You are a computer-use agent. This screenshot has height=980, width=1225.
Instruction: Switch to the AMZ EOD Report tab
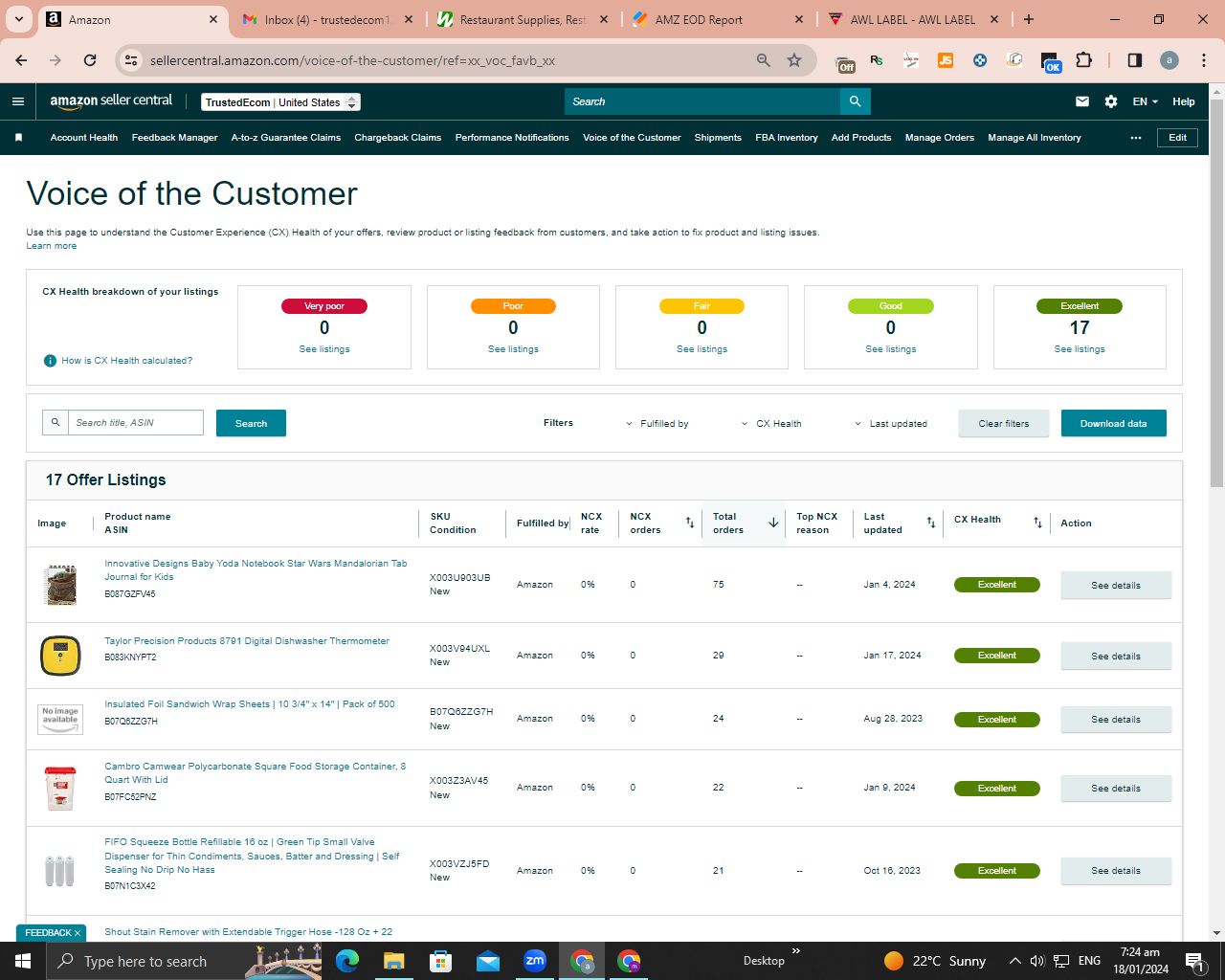718,19
